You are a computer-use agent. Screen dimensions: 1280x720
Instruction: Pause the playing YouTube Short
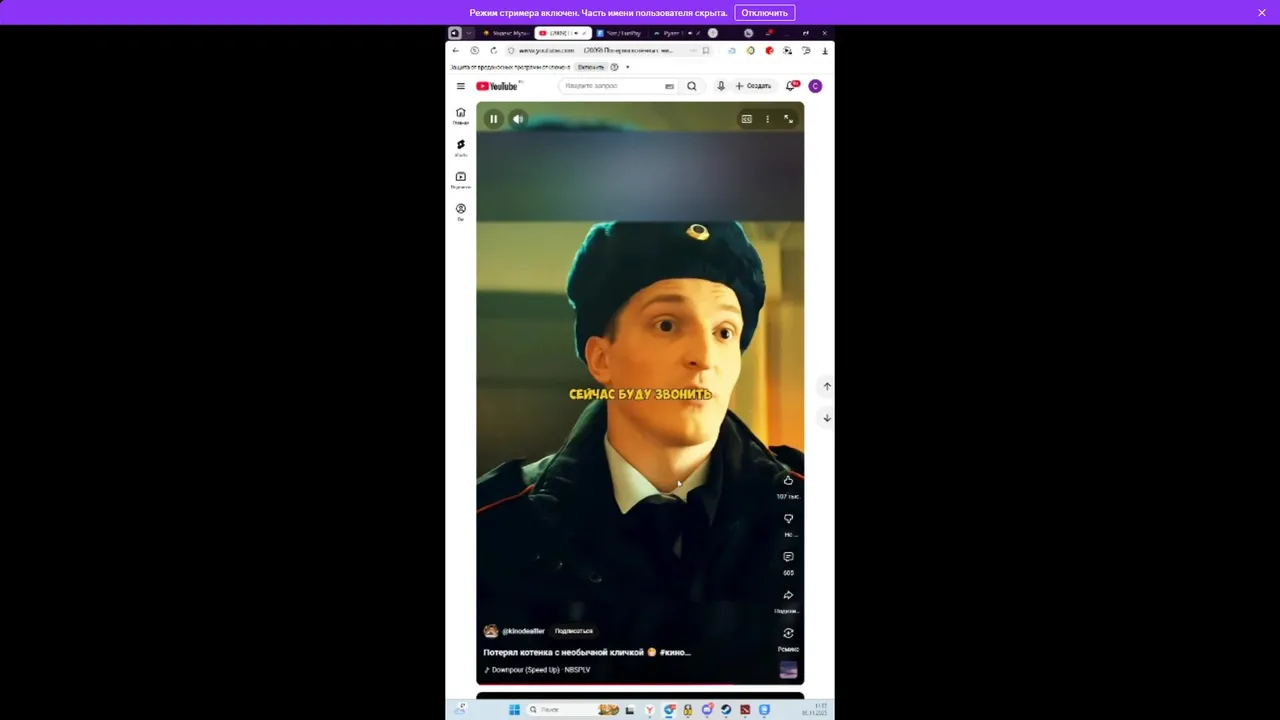click(x=493, y=119)
